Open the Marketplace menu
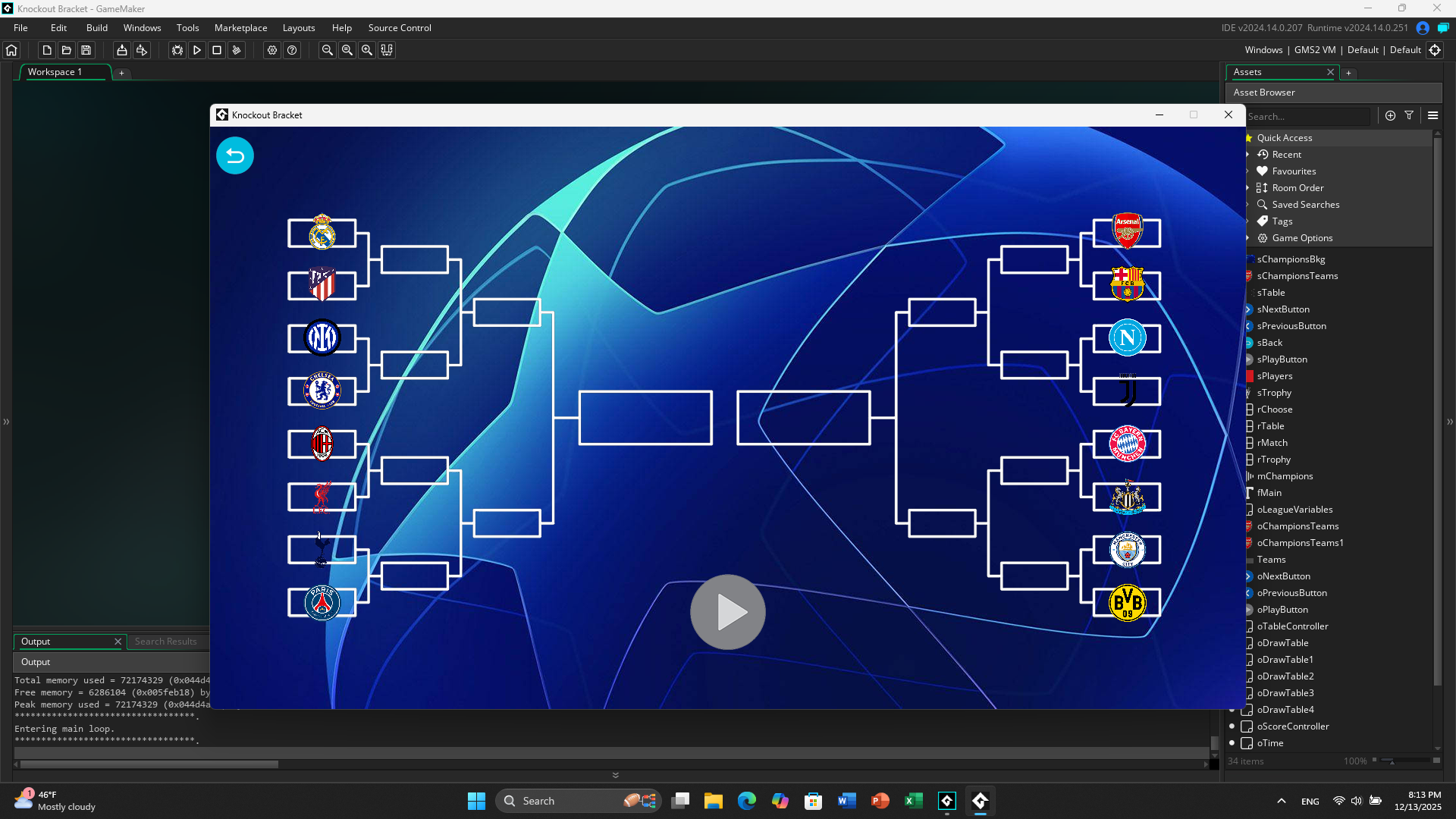This screenshot has width=1456, height=819. [x=240, y=27]
